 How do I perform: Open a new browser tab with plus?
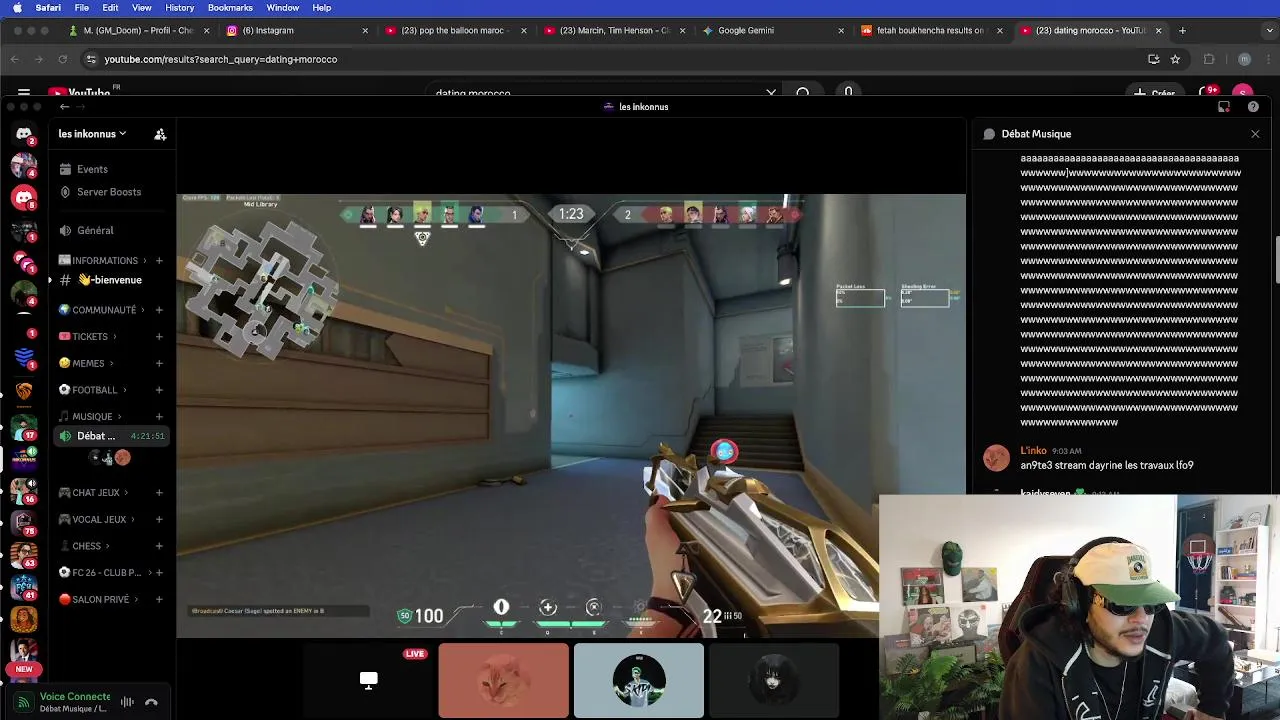1182,31
